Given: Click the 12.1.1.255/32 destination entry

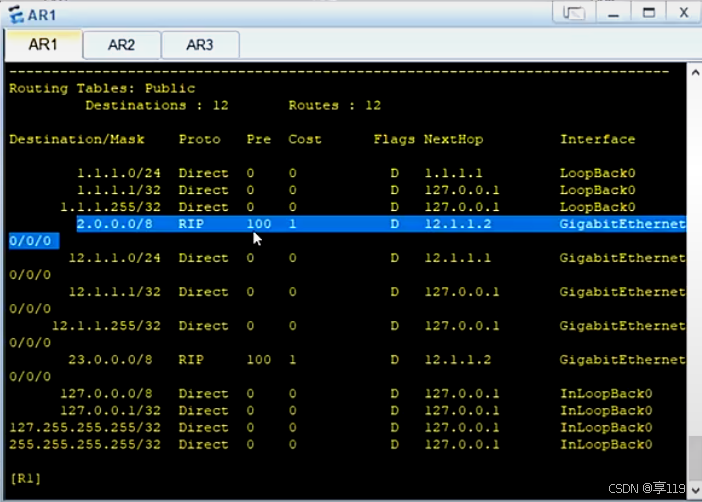Looking at the screenshot, I should click(x=106, y=326).
